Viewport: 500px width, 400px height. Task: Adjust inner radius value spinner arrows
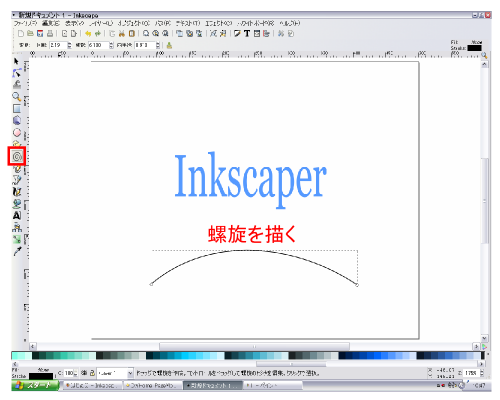coord(158,45)
